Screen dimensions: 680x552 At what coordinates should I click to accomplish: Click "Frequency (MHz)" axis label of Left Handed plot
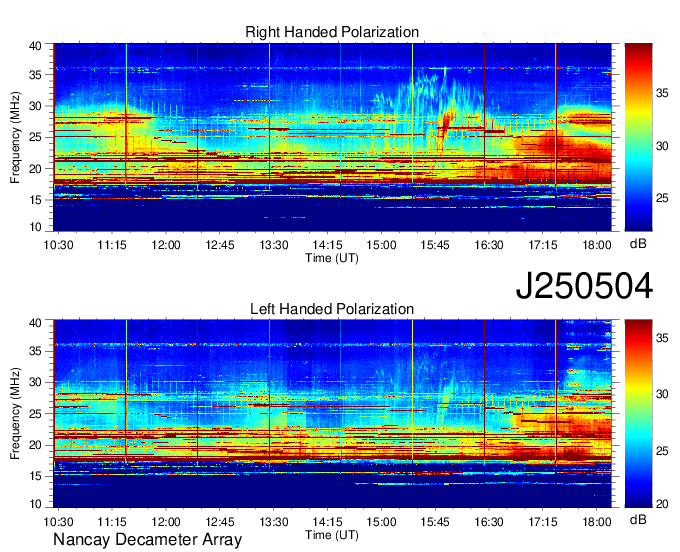[15, 414]
